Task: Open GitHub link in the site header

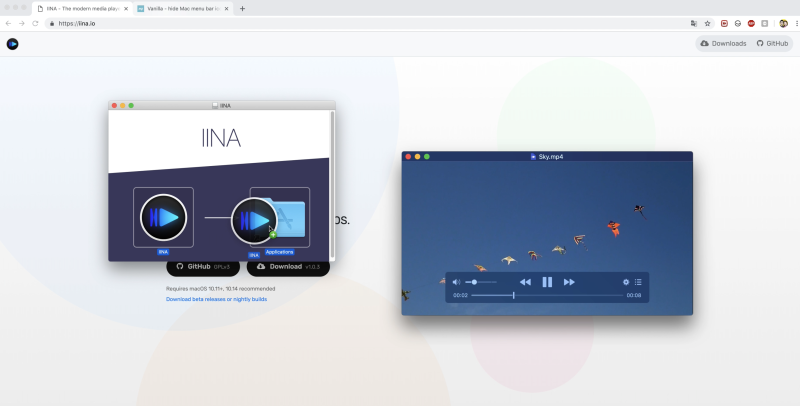Action: coord(772,43)
